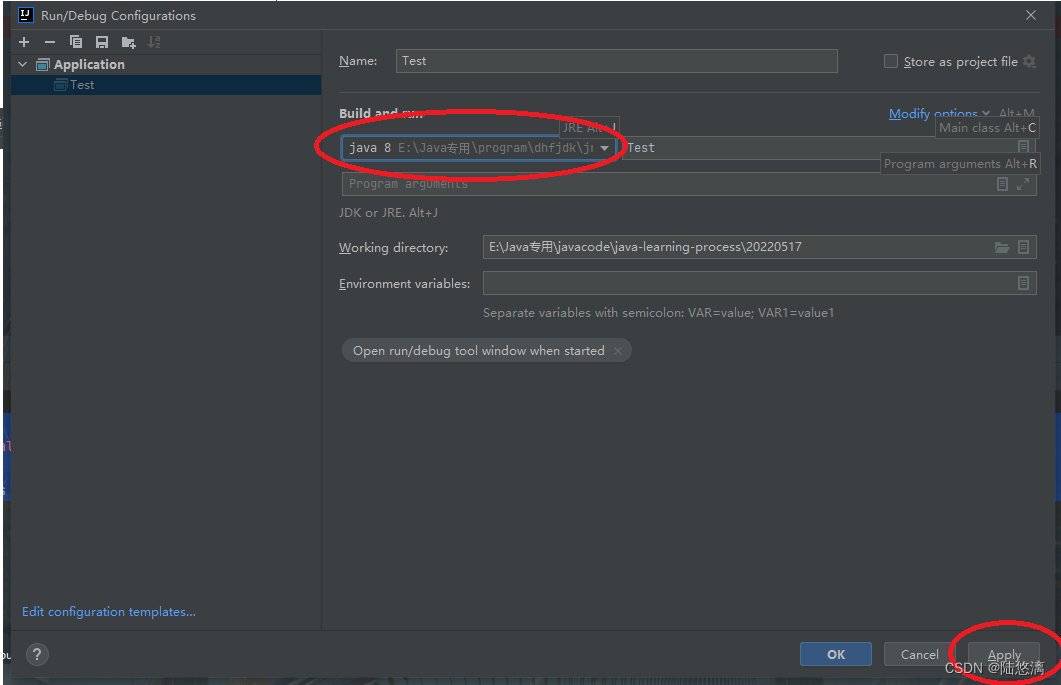Click the 'JDK or JRE. Alt+J' hint text
The height and width of the screenshot is (685, 1061).
click(x=388, y=213)
